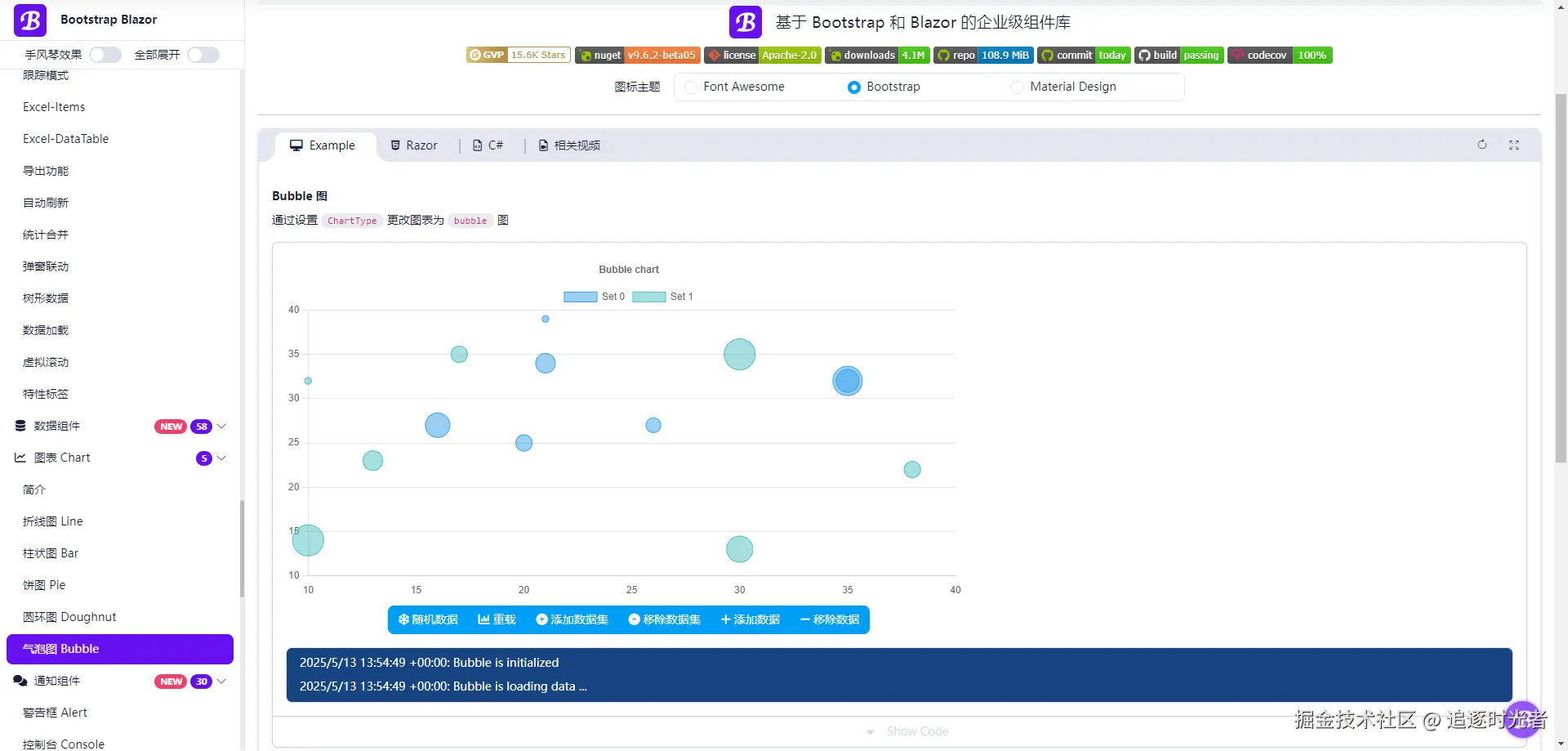This screenshot has width=1568, height=751.
Task: Collapse the 数据组件 menu chevron
Action: 221,426
